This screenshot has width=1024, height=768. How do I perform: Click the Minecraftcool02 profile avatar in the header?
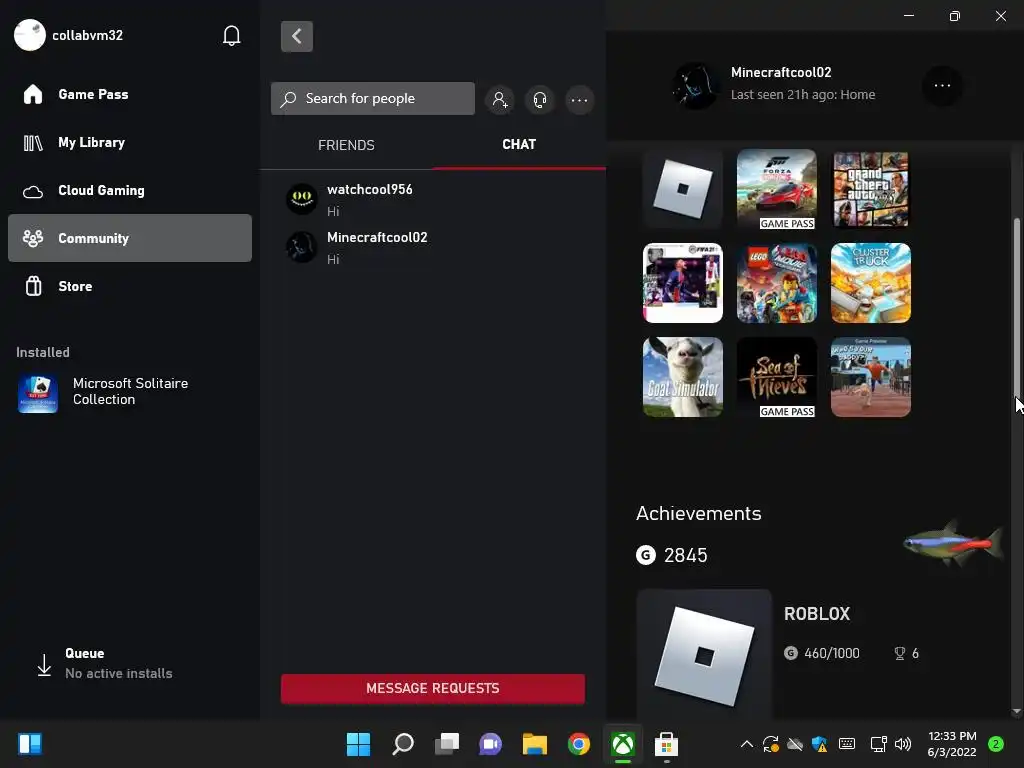click(696, 86)
